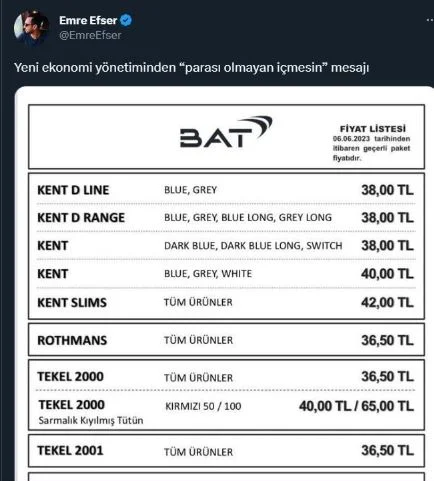The width and height of the screenshot is (434, 481).
Task: Select the KENT D RANGE row
Action: pyautogui.click(x=226, y=218)
